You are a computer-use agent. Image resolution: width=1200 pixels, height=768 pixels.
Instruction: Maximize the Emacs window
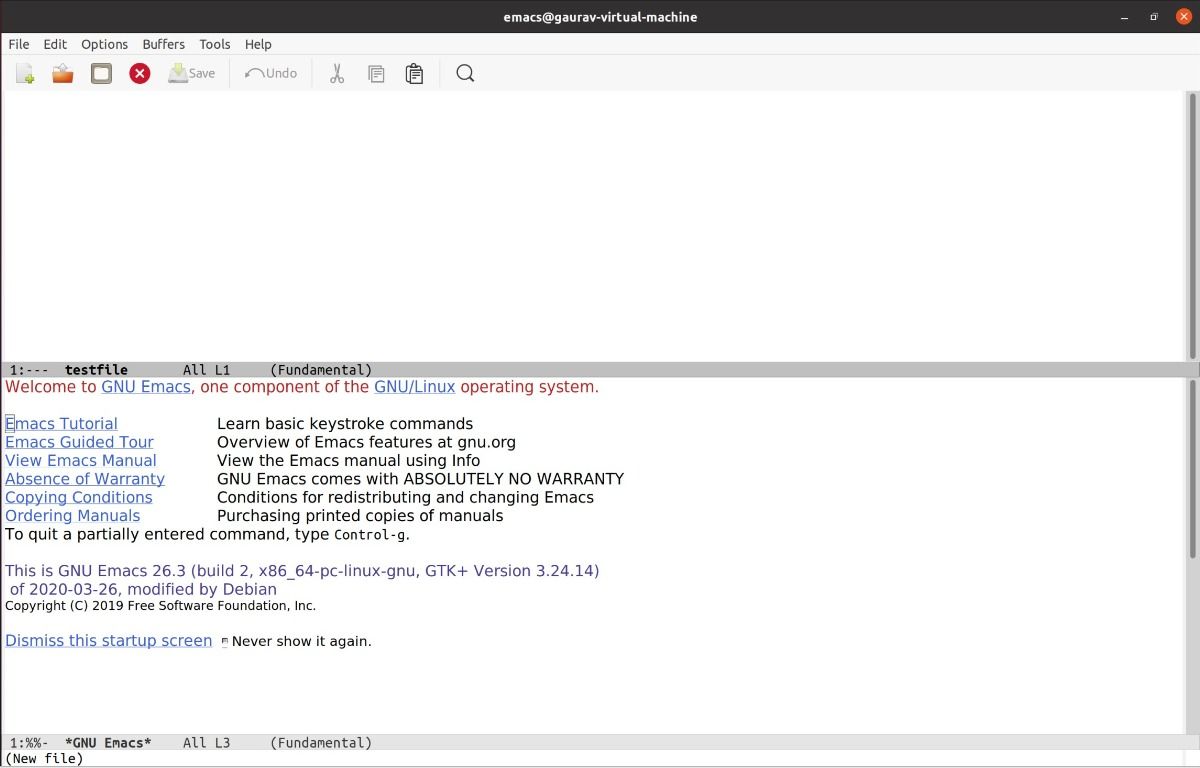point(1153,16)
